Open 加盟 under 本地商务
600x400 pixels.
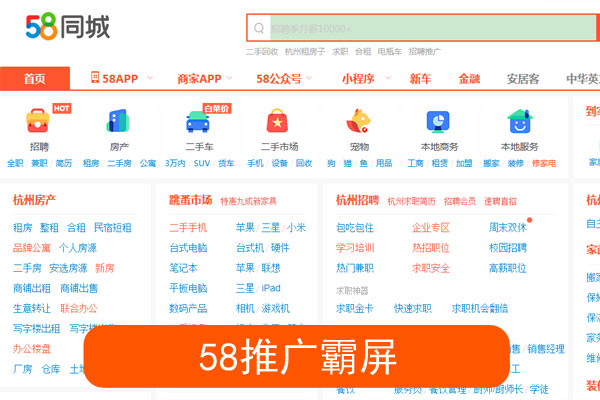[464, 163]
